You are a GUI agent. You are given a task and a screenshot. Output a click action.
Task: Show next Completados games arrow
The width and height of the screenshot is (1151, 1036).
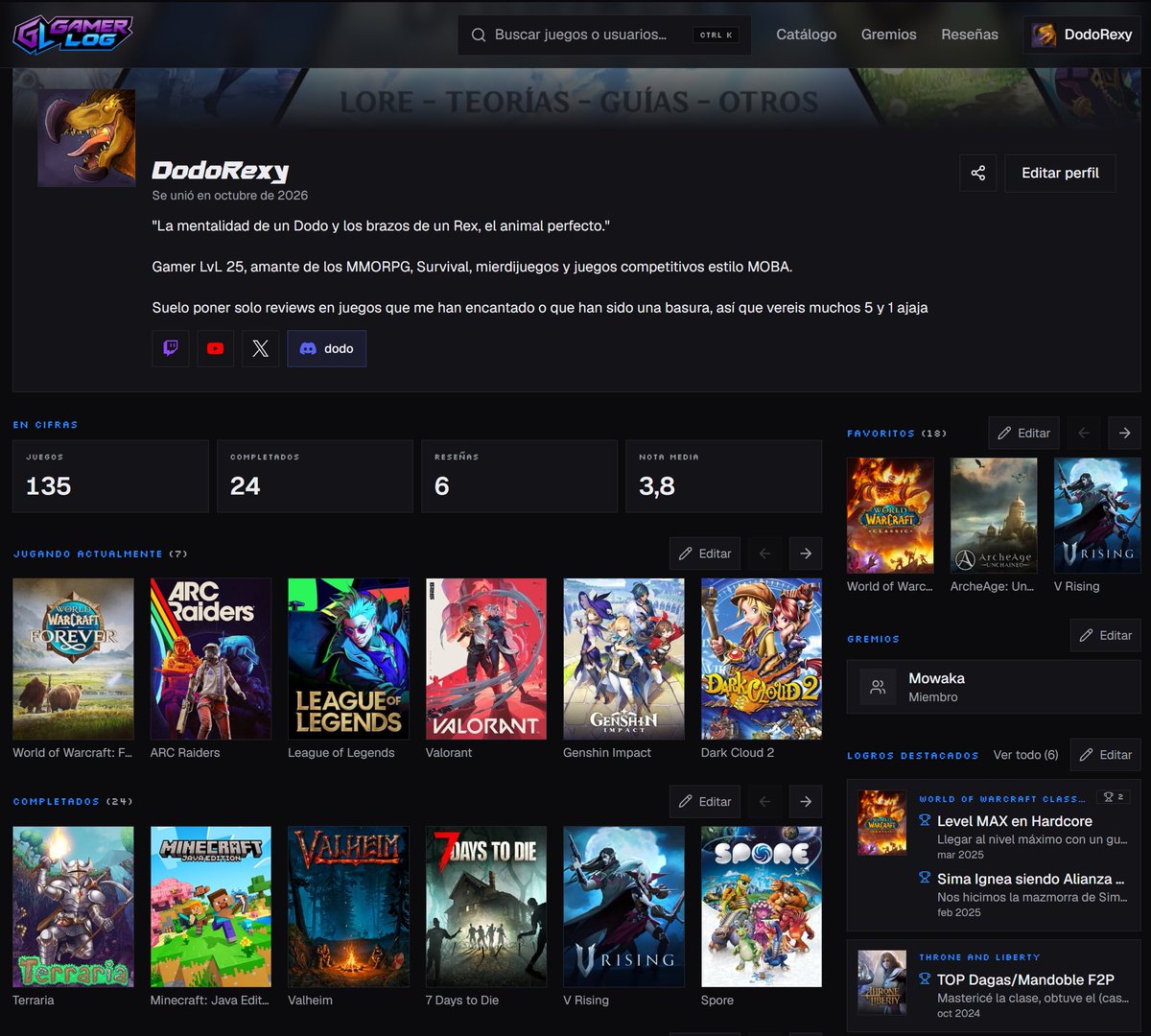click(806, 801)
